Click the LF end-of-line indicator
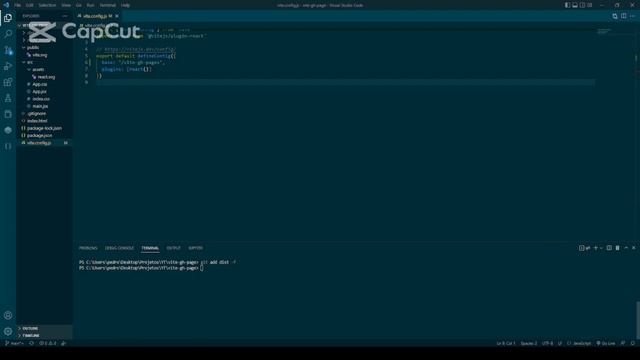 [560, 343]
